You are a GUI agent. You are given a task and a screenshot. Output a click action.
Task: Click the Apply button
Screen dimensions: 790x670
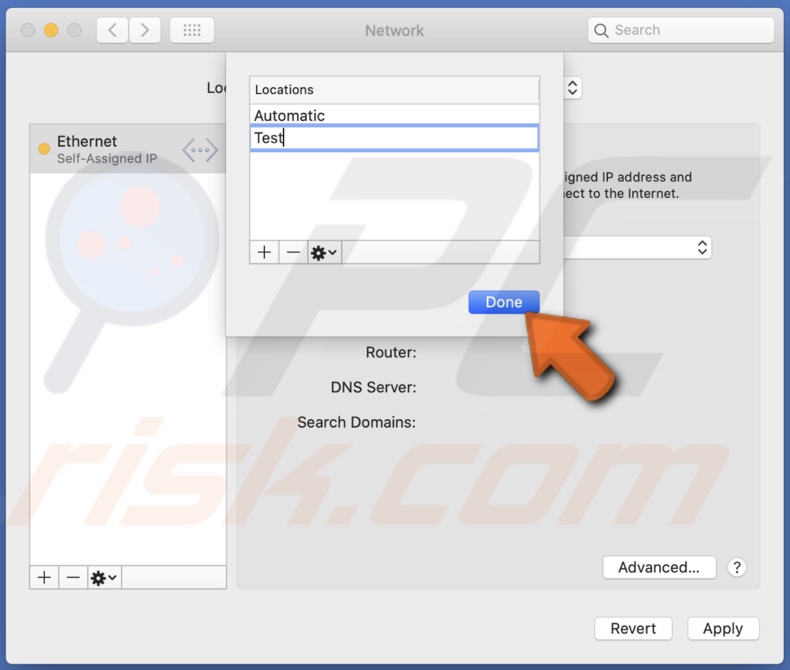(x=723, y=628)
